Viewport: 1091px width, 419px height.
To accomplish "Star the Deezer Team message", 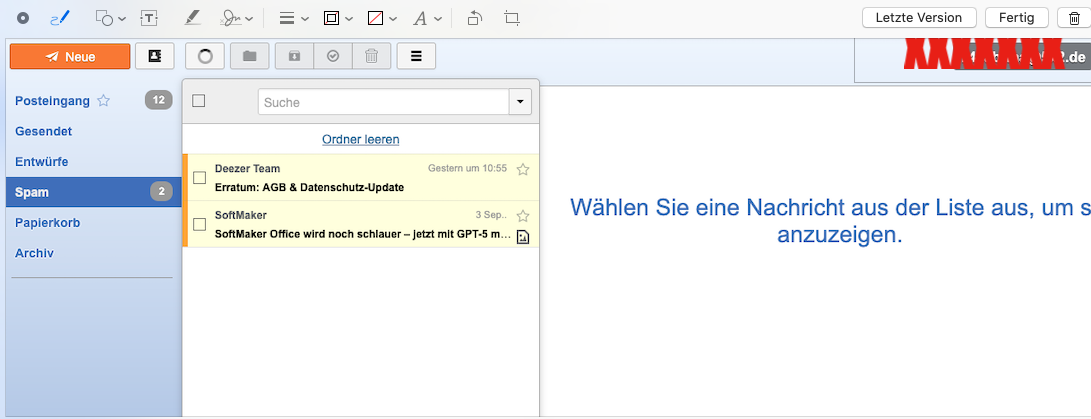I will click(522, 169).
